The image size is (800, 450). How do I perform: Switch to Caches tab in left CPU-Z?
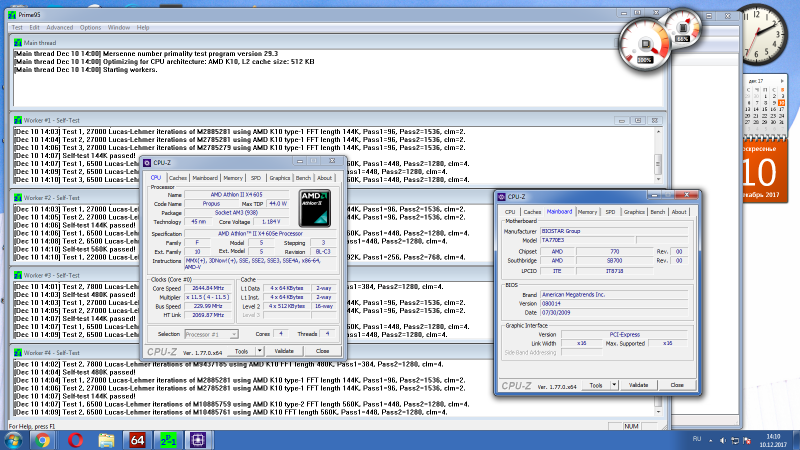pos(178,178)
